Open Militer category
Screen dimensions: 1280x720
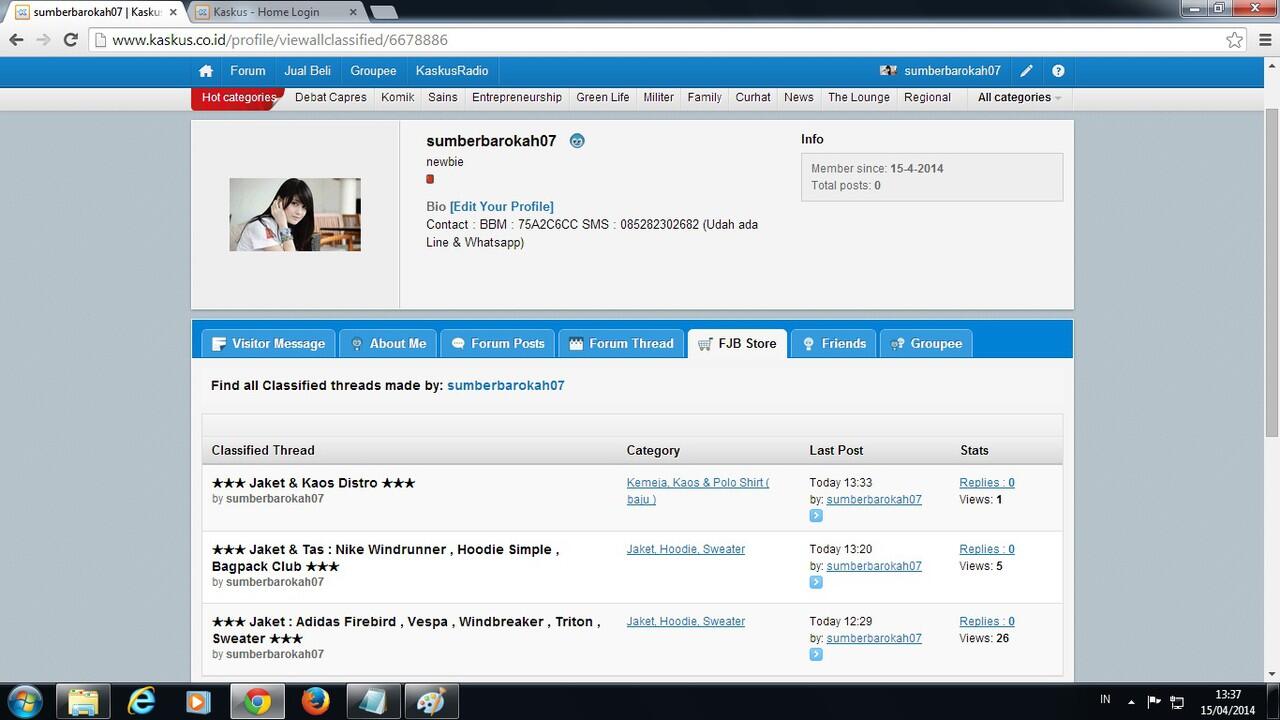point(659,97)
